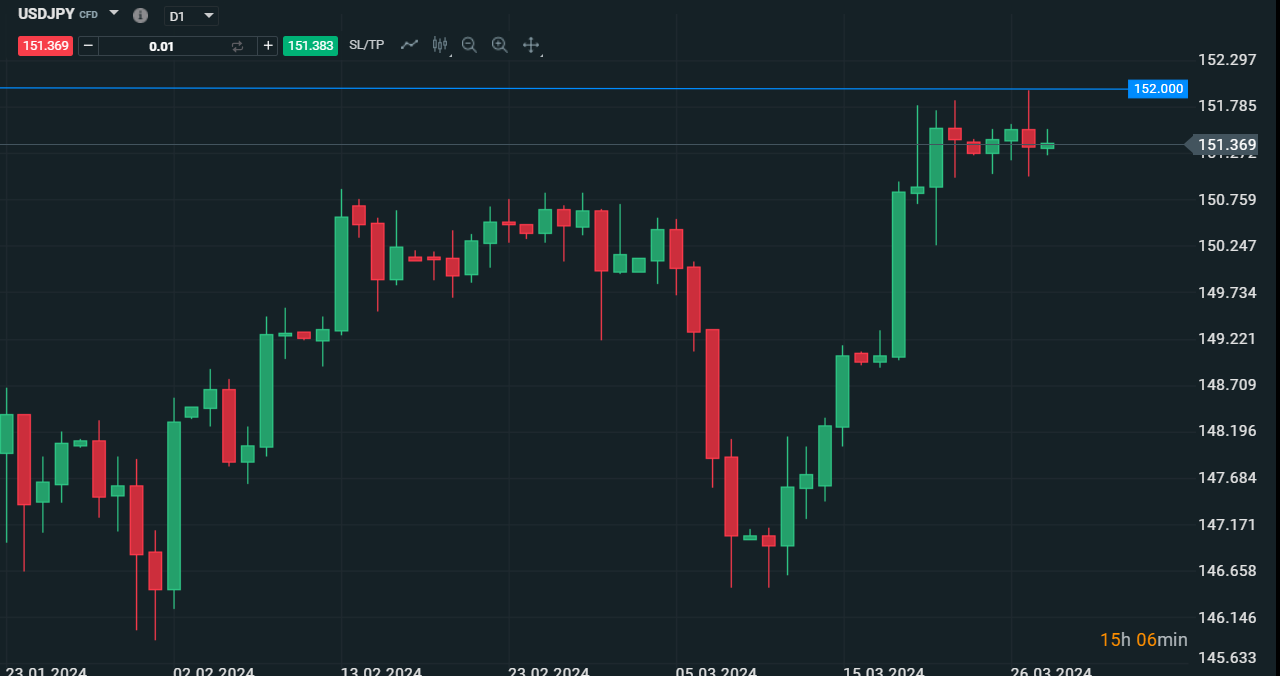Zoom out the chart
The image size is (1280, 676).
click(469, 45)
